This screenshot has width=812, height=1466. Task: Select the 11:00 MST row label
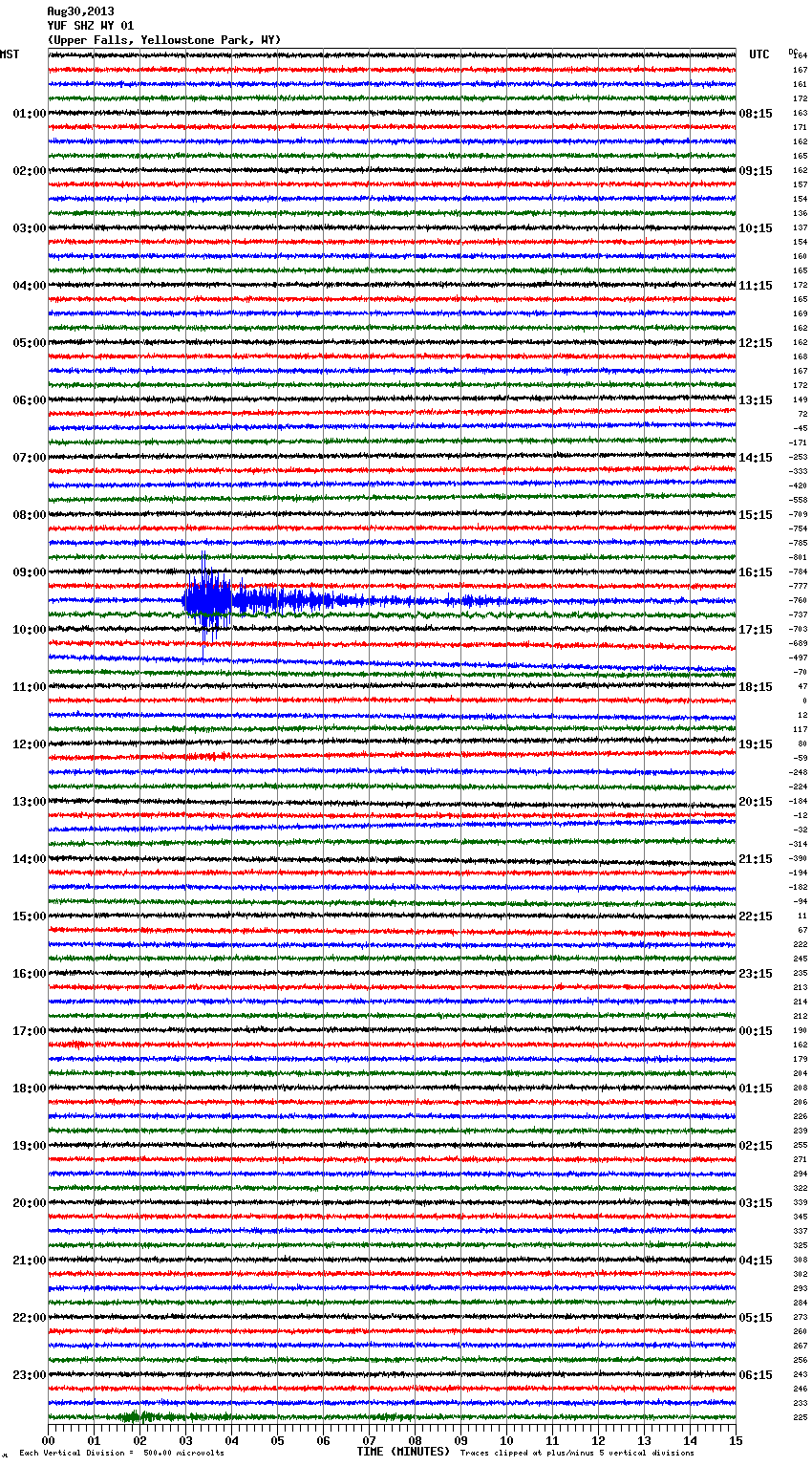point(30,687)
